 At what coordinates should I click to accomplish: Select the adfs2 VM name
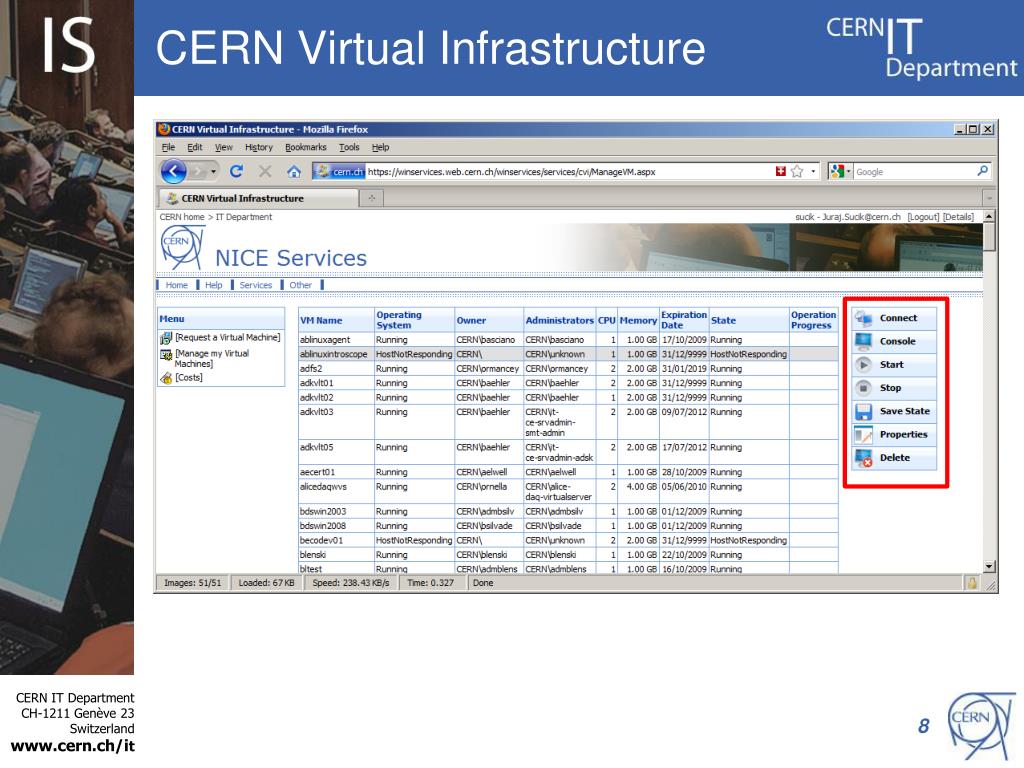(x=311, y=369)
